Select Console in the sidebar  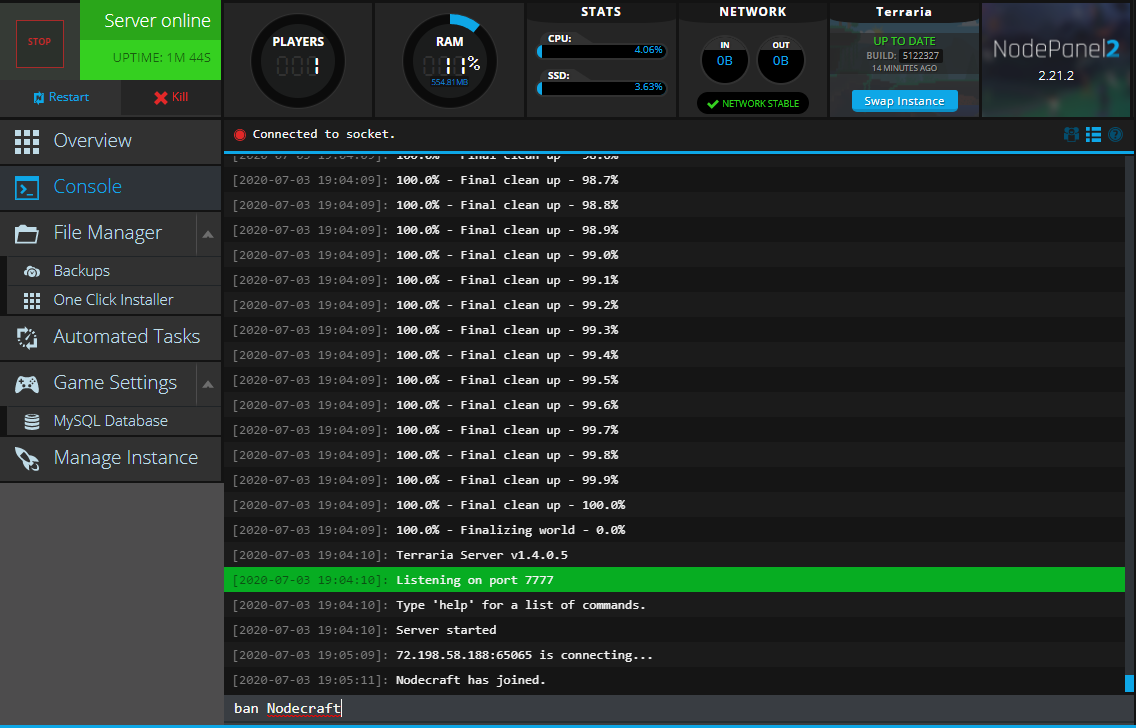(x=87, y=187)
